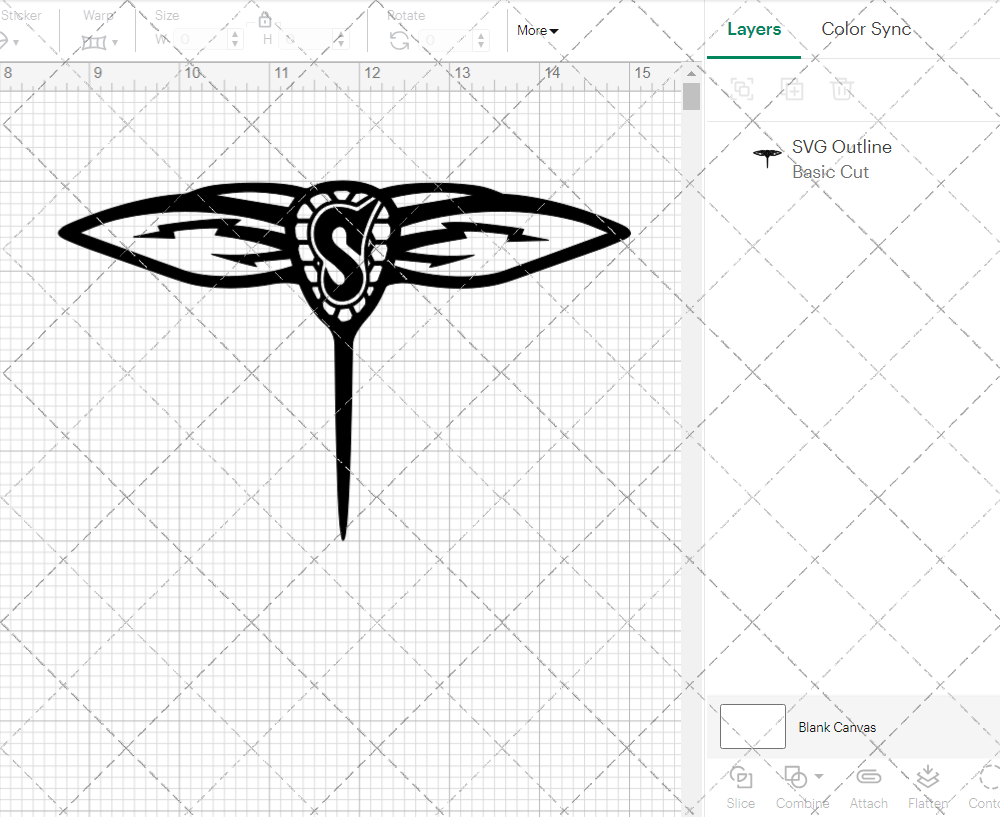Screen dimensions: 1000x817
Task: Click the Sticker tool icon
Action: [x=4, y=41]
